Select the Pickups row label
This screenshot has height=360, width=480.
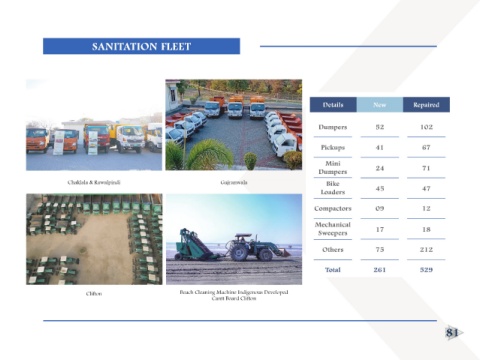coord(333,147)
